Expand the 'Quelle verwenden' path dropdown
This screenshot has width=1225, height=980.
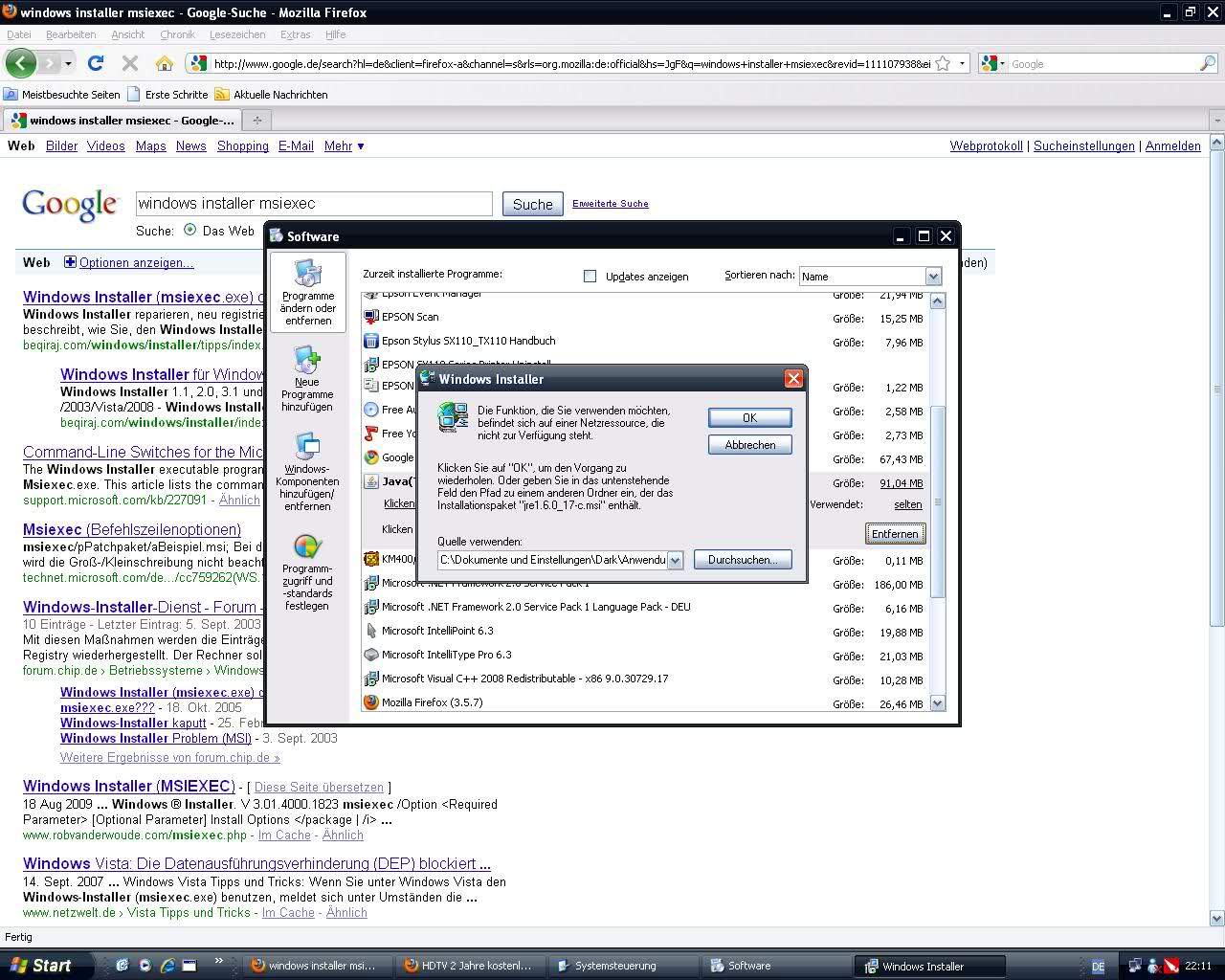pyautogui.click(x=675, y=560)
